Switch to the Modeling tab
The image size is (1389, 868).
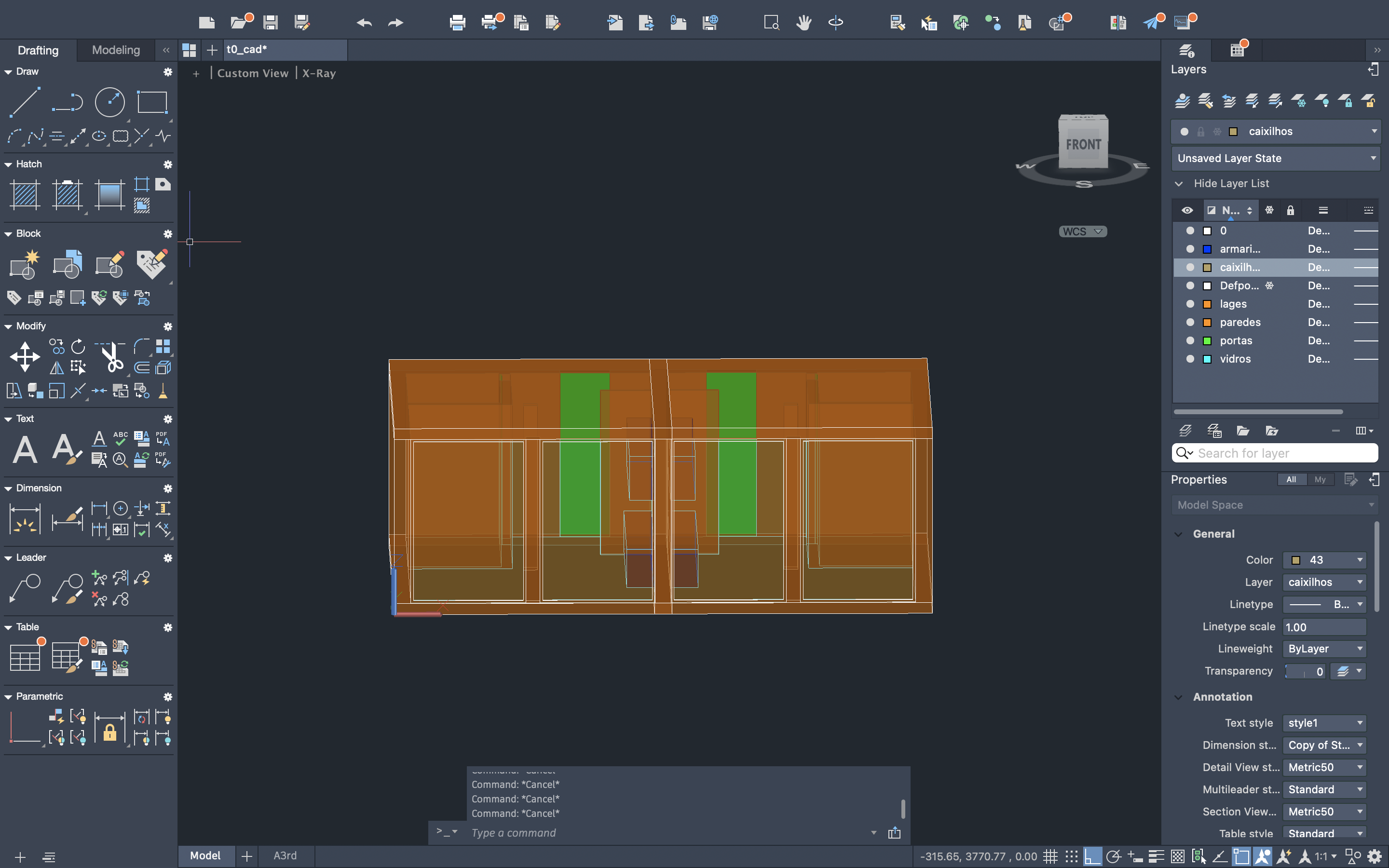point(116,50)
